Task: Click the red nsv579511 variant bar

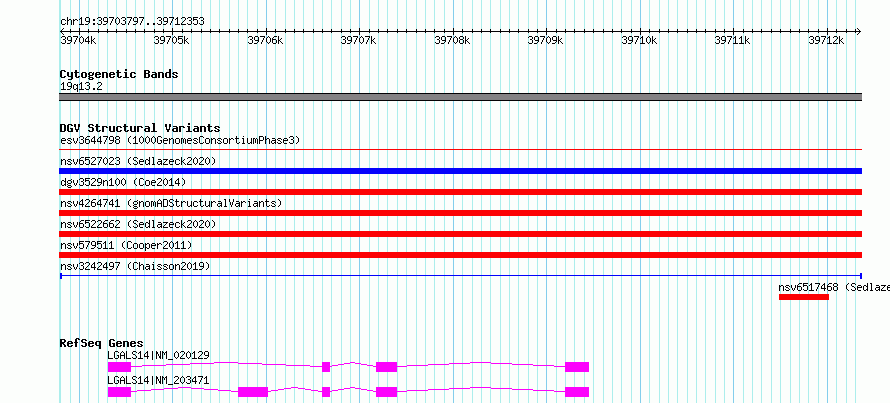Action: coord(461,255)
